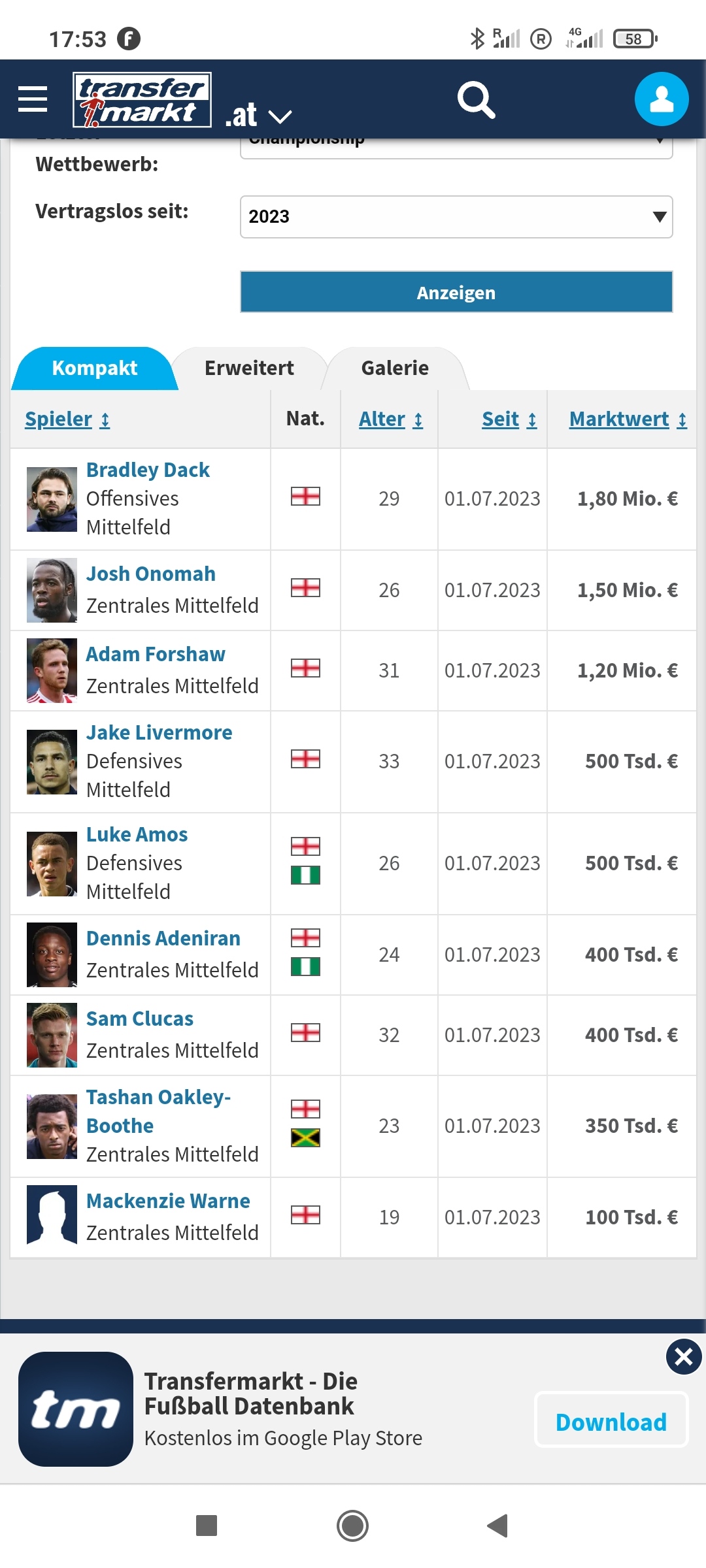Screen dimensions: 706x1568
Task: Open the hamburger navigation menu
Action: click(33, 99)
